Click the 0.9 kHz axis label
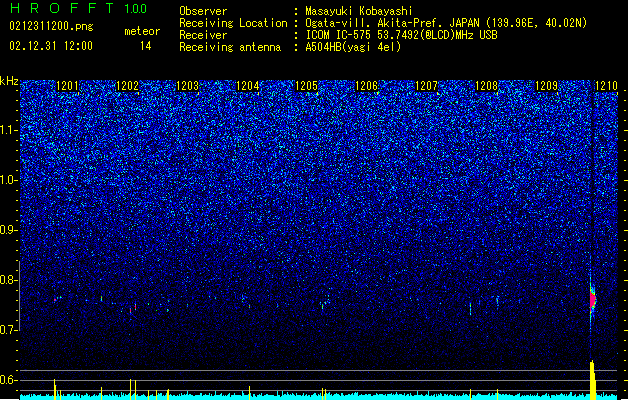629x400 pixels. point(9,230)
